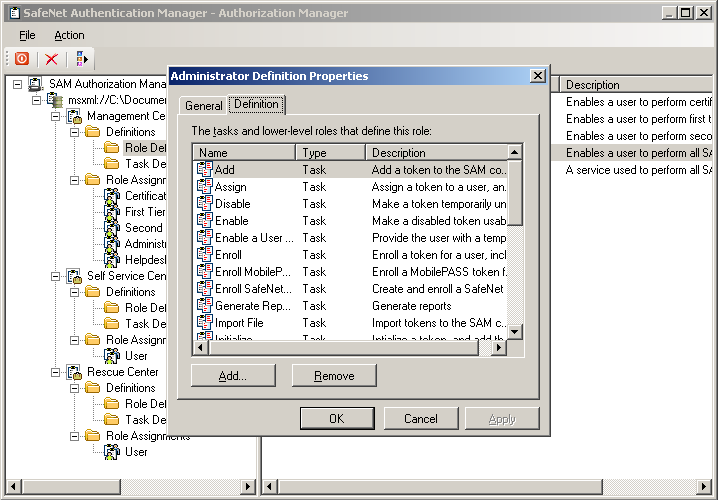Click the Rescue Center application icon
The image size is (718, 500).
[74, 372]
